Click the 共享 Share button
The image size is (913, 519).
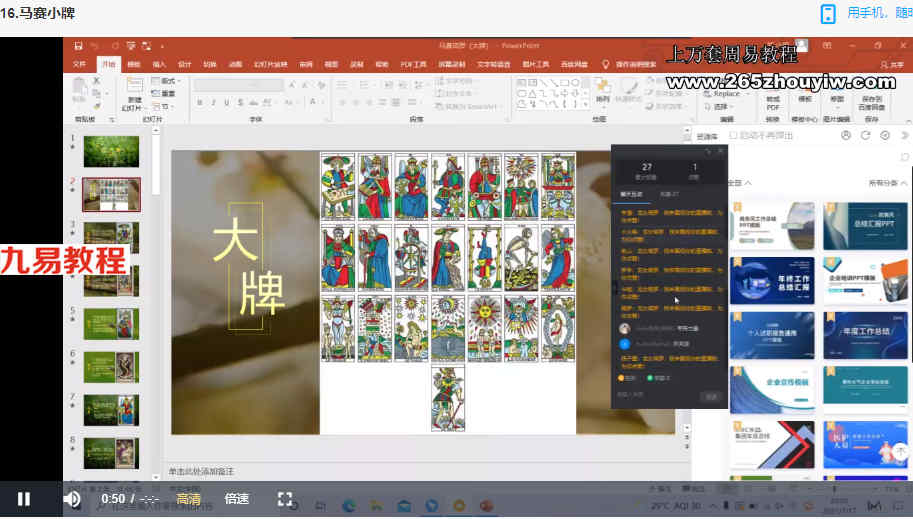pyautogui.click(x=892, y=64)
